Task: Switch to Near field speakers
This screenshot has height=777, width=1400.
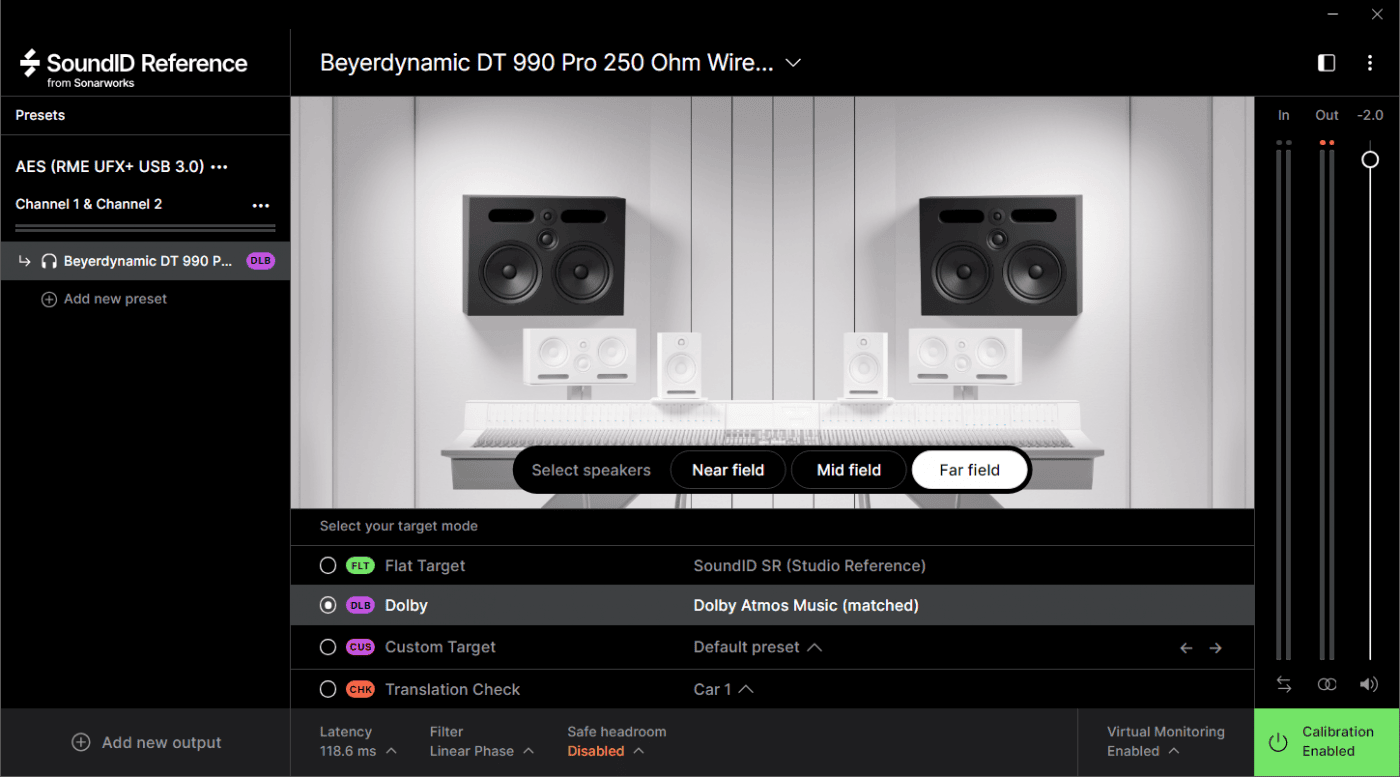Action: [x=728, y=470]
